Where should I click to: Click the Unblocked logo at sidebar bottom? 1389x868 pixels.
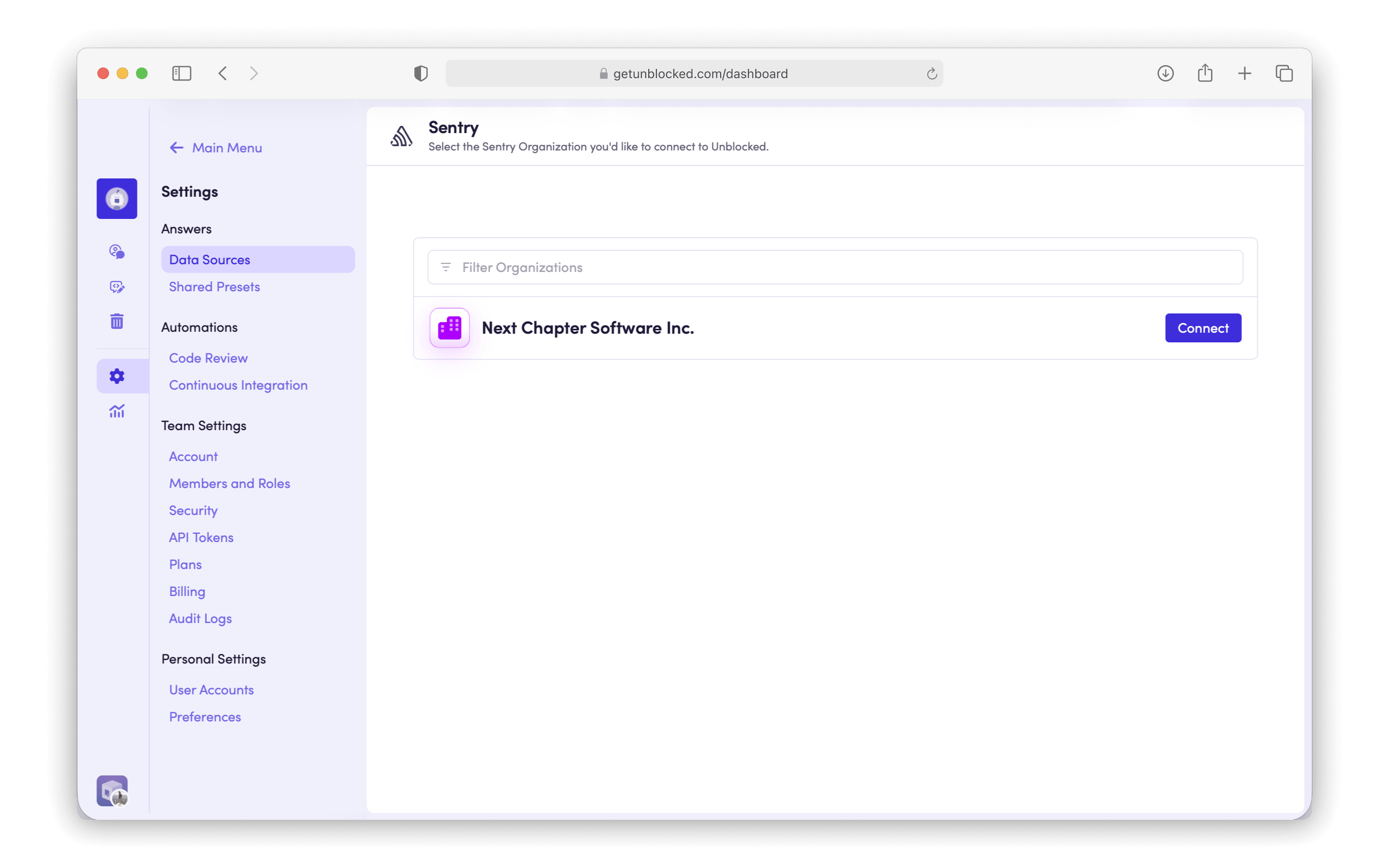point(111,790)
